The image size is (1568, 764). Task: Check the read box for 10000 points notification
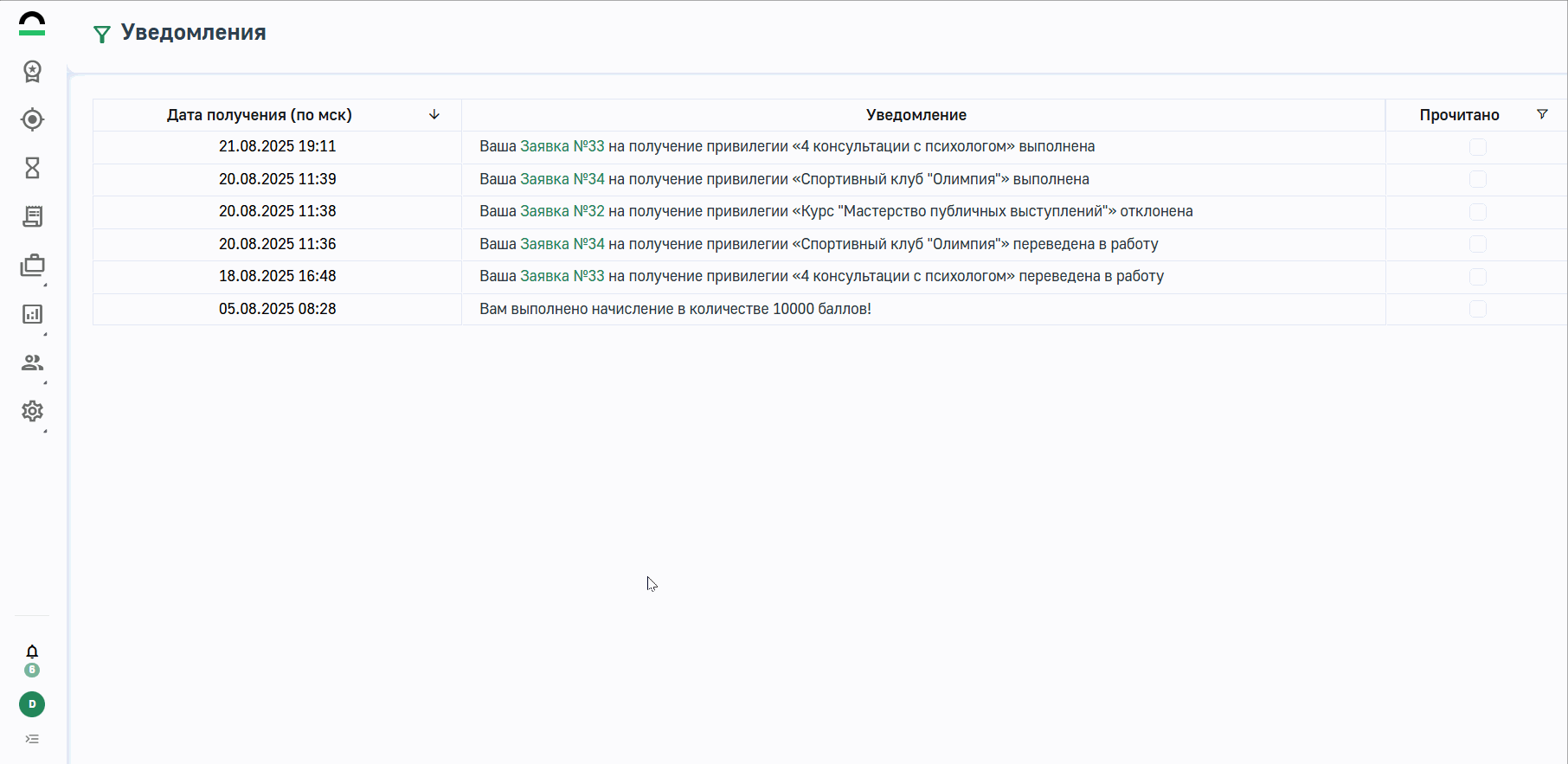pyautogui.click(x=1477, y=309)
